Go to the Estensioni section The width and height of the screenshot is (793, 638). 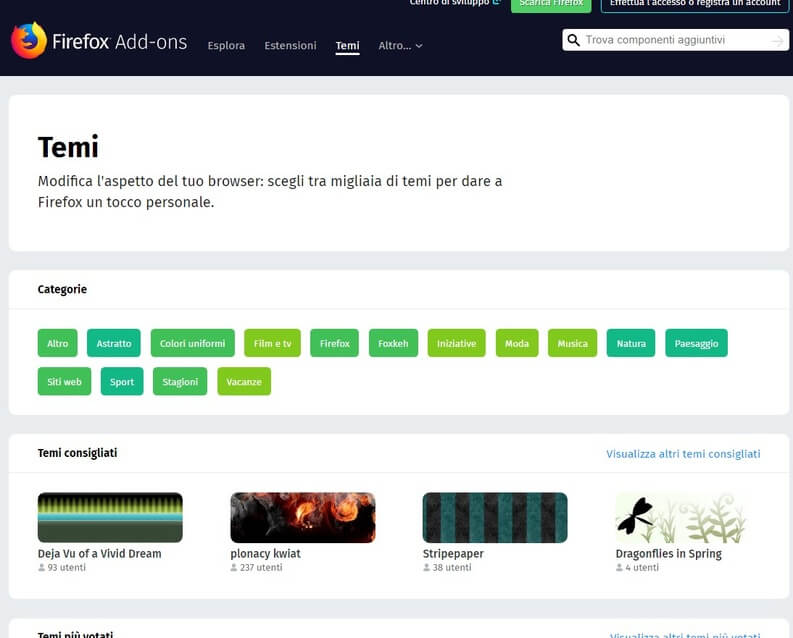coord(290,45)
